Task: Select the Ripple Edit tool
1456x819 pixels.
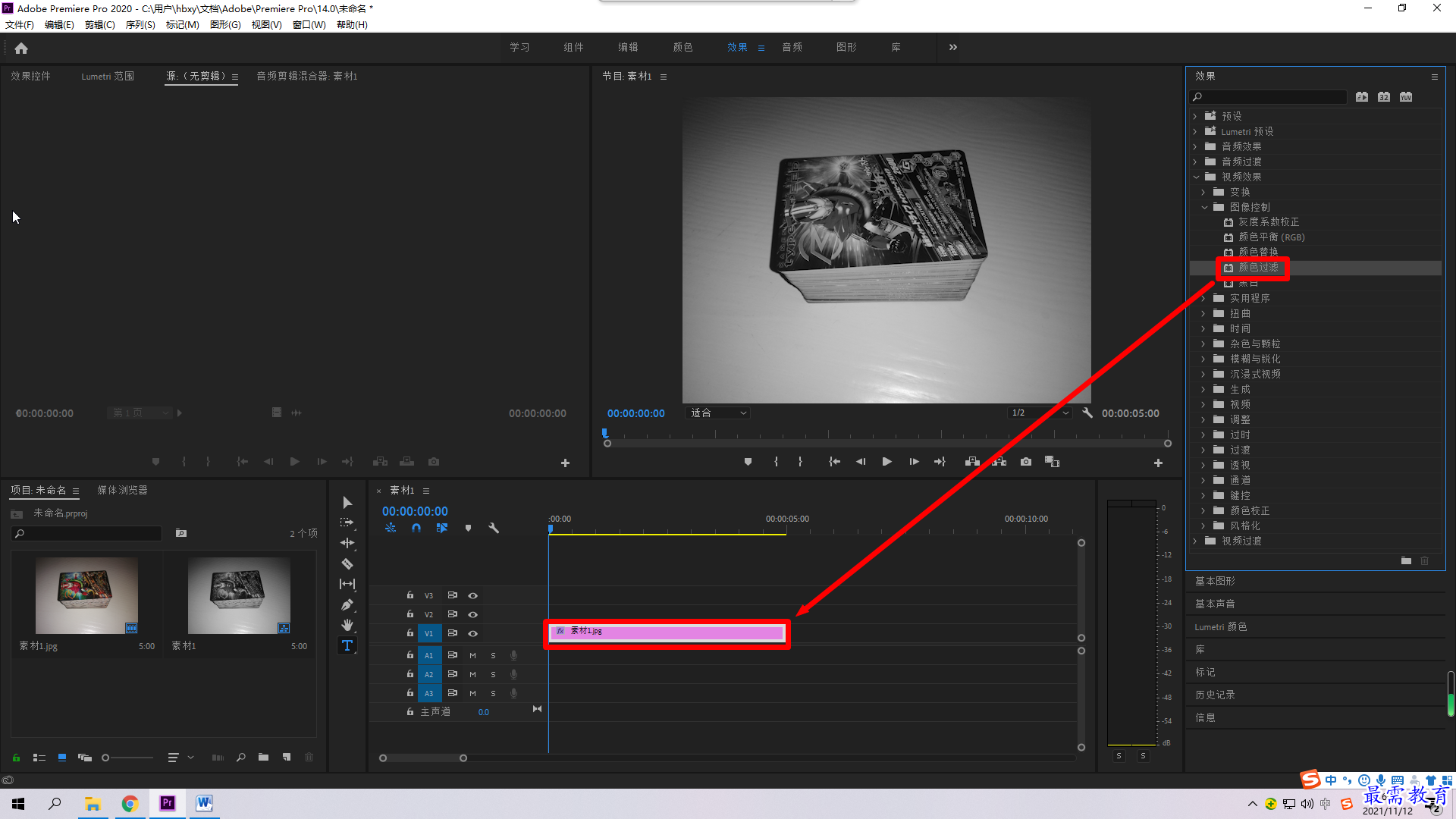Action: pos(347,543)
